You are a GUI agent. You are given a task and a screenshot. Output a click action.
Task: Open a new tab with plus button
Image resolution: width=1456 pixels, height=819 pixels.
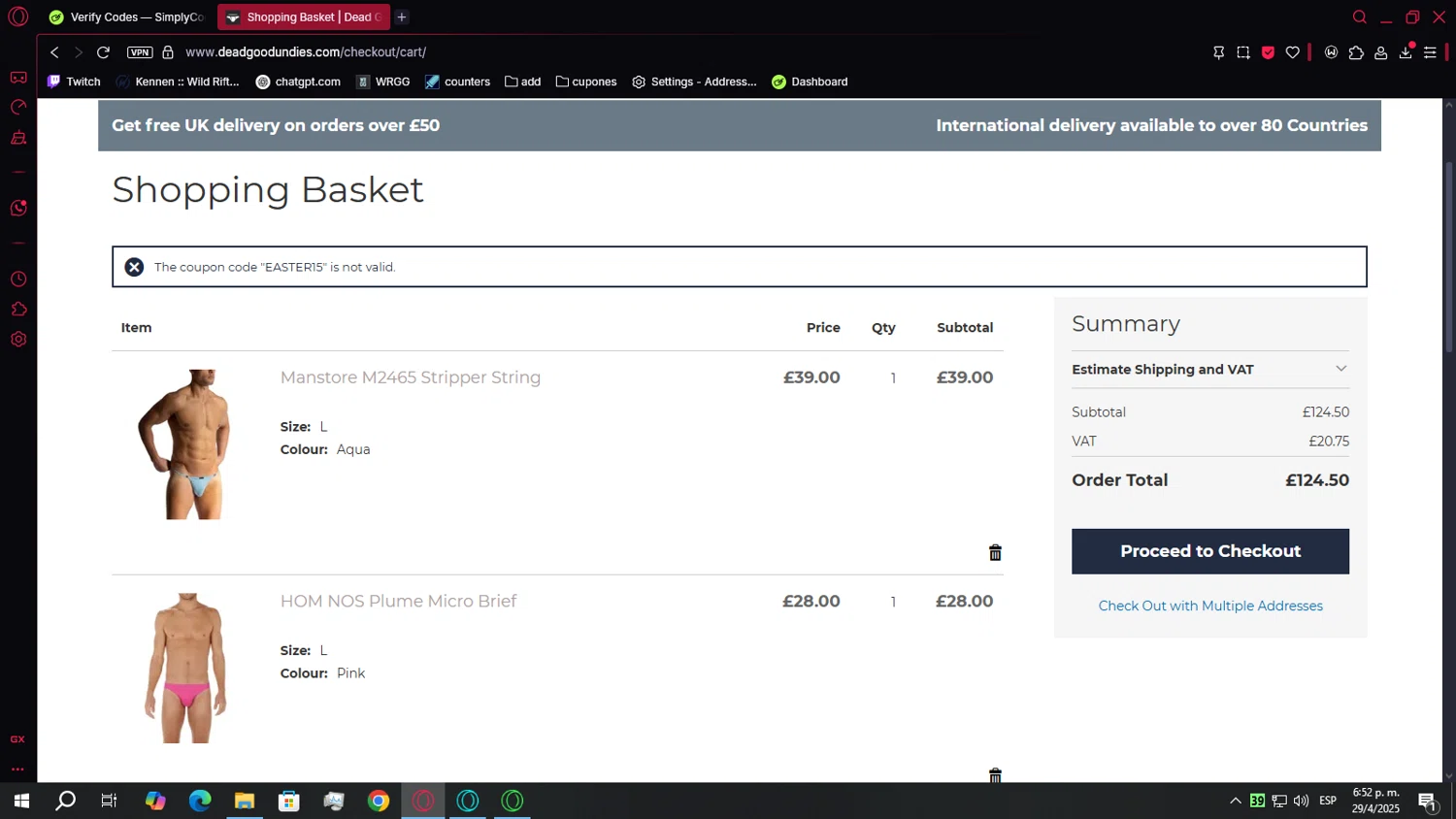(402, 17)
